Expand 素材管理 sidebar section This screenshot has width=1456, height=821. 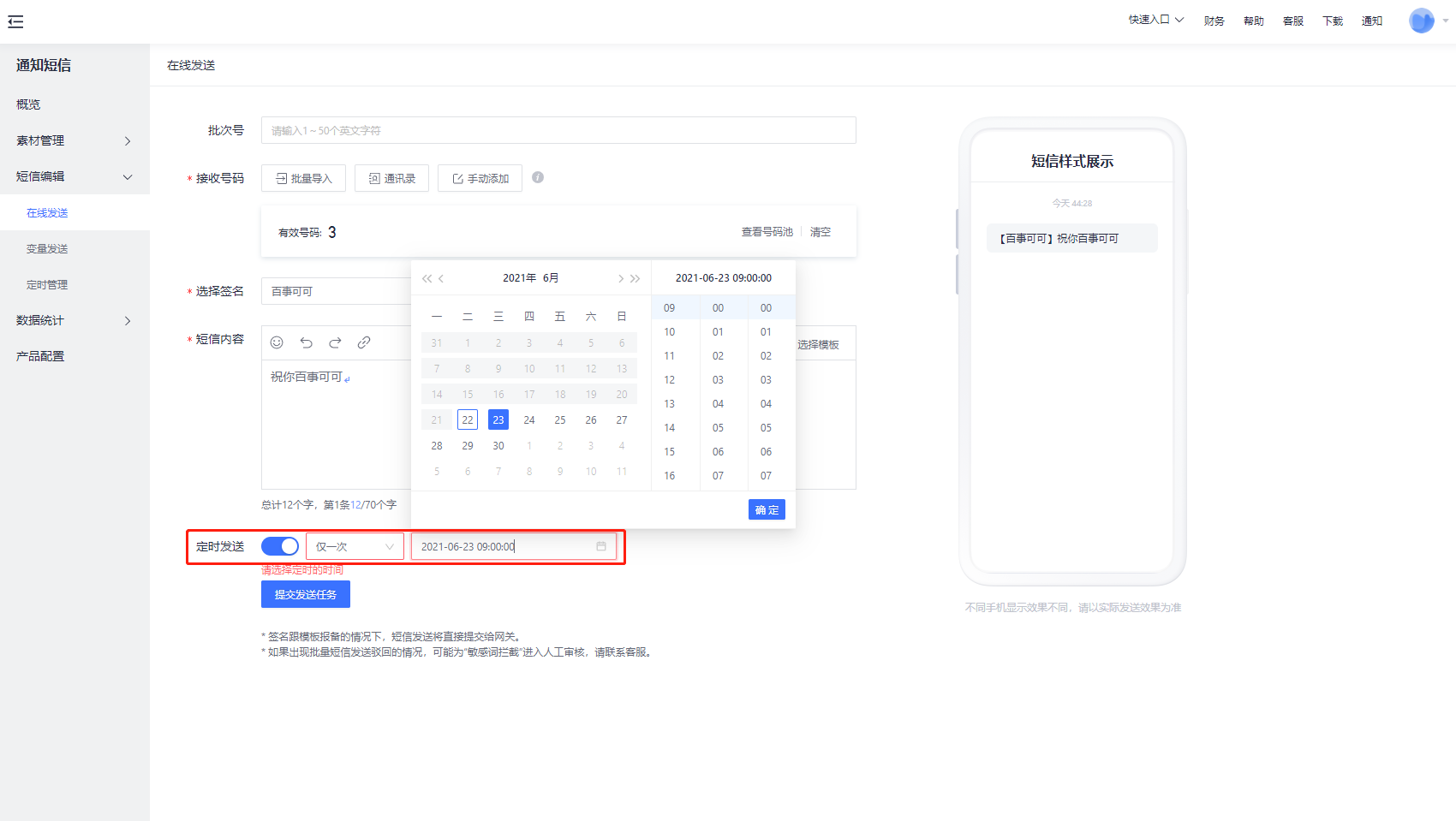point(75,140)
